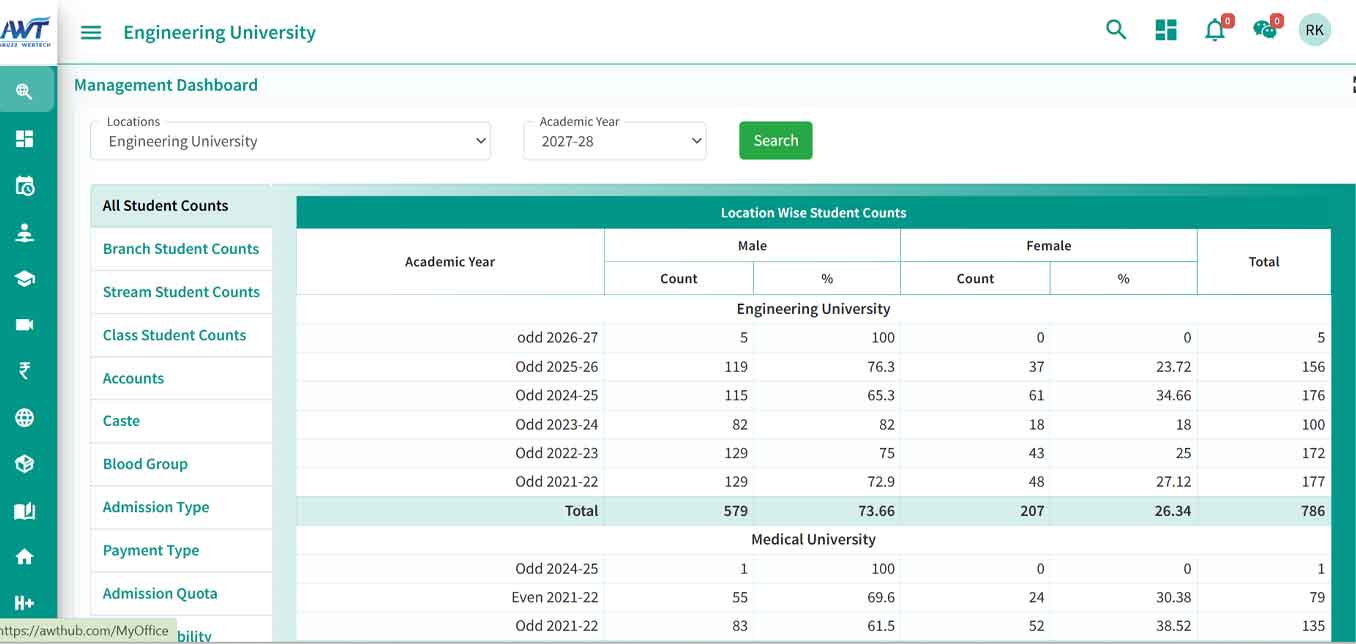This screenshot has width=1356, height=644.
Task: Expand the Academic Year dropdown
Action: [614, 141]
